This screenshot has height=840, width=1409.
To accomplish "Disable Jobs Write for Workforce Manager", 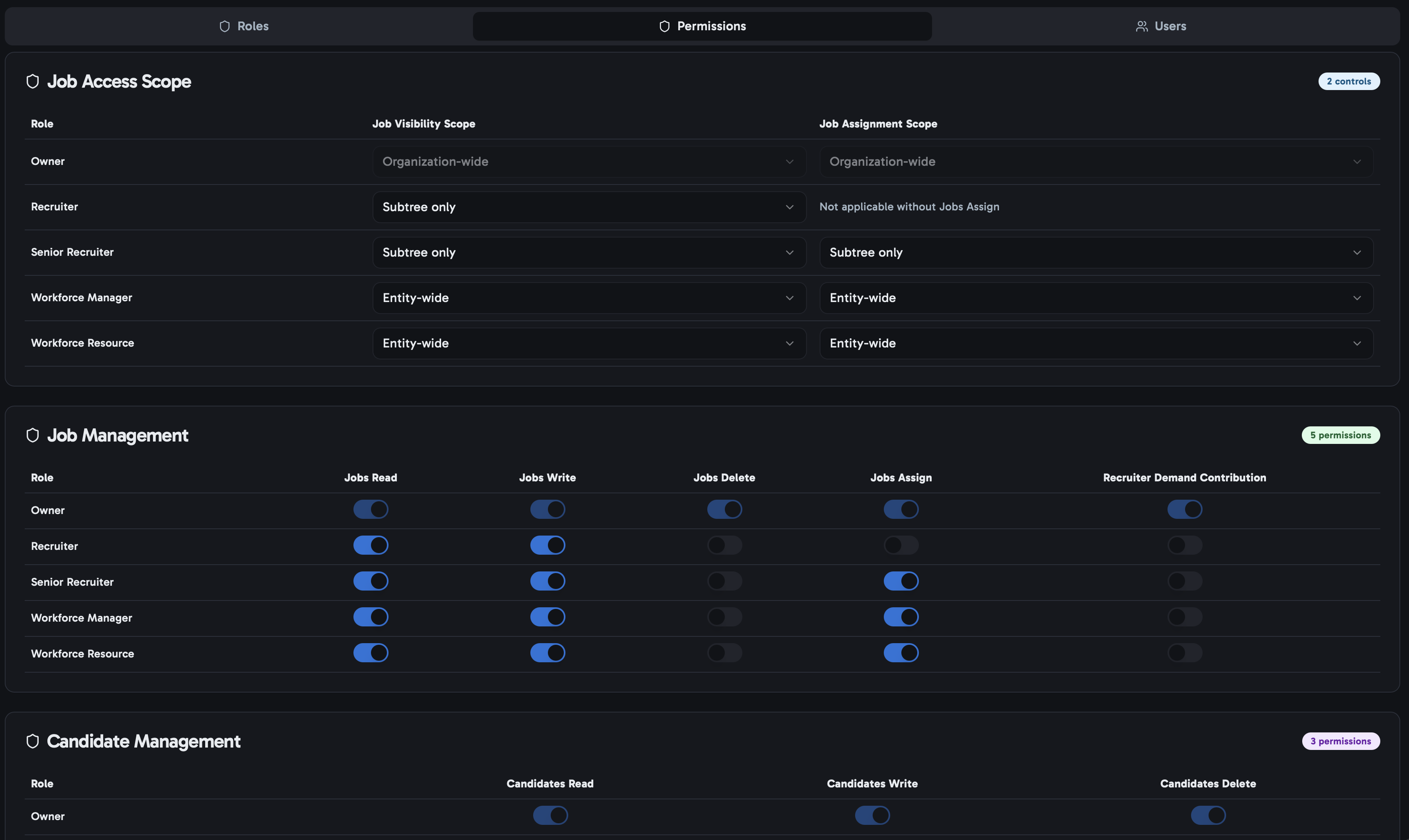I will (548, 617).
